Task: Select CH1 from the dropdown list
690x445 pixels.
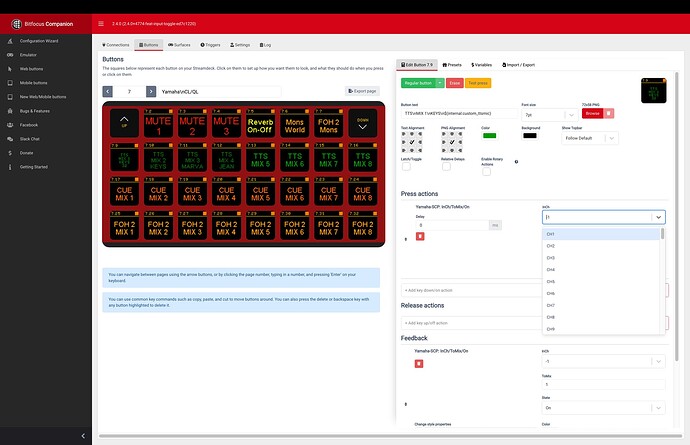Action: tap(601, 234)
